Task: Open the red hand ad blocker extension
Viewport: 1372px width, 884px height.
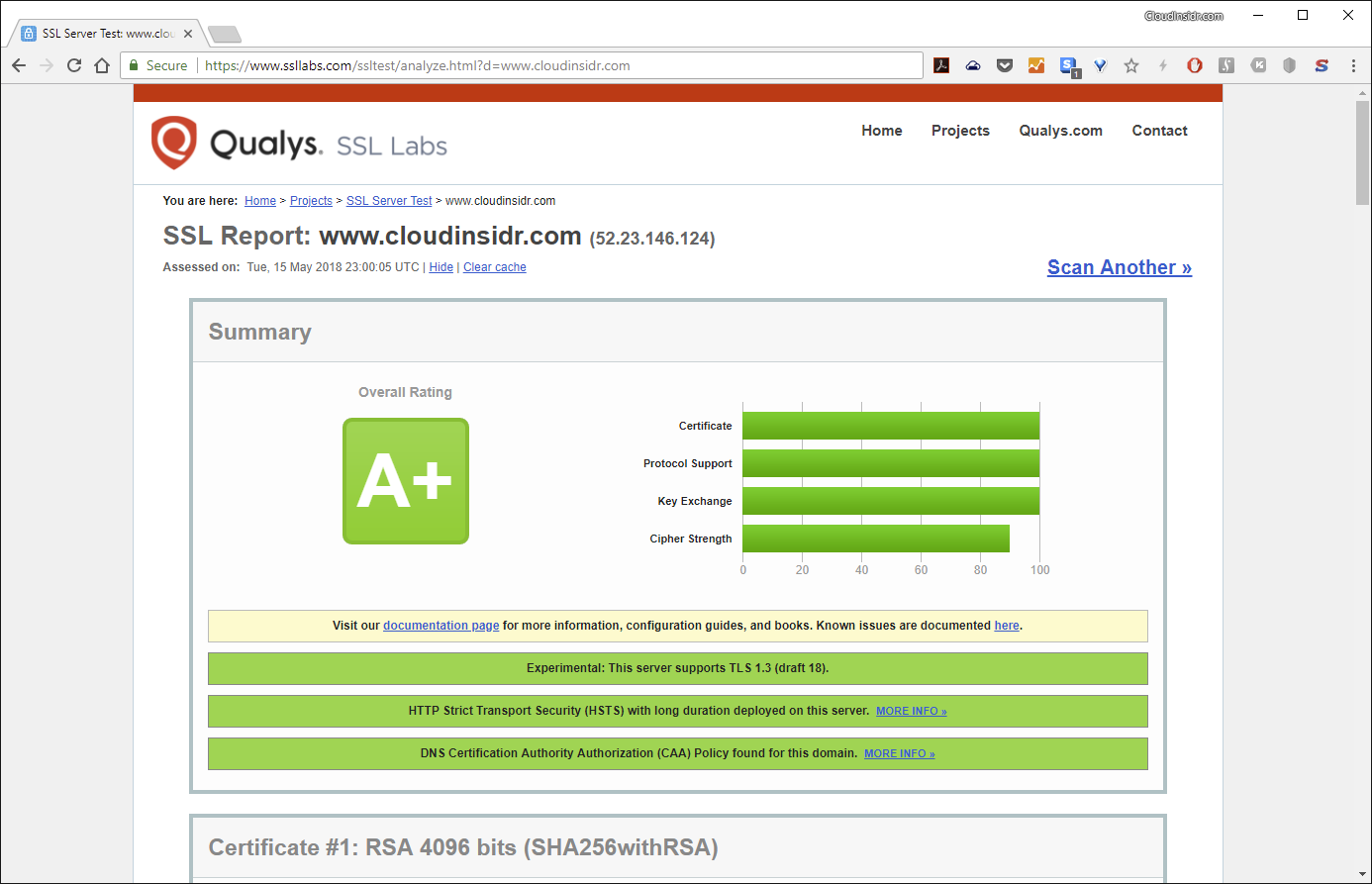Action: pyautogui.click(x=1195, y=65)
